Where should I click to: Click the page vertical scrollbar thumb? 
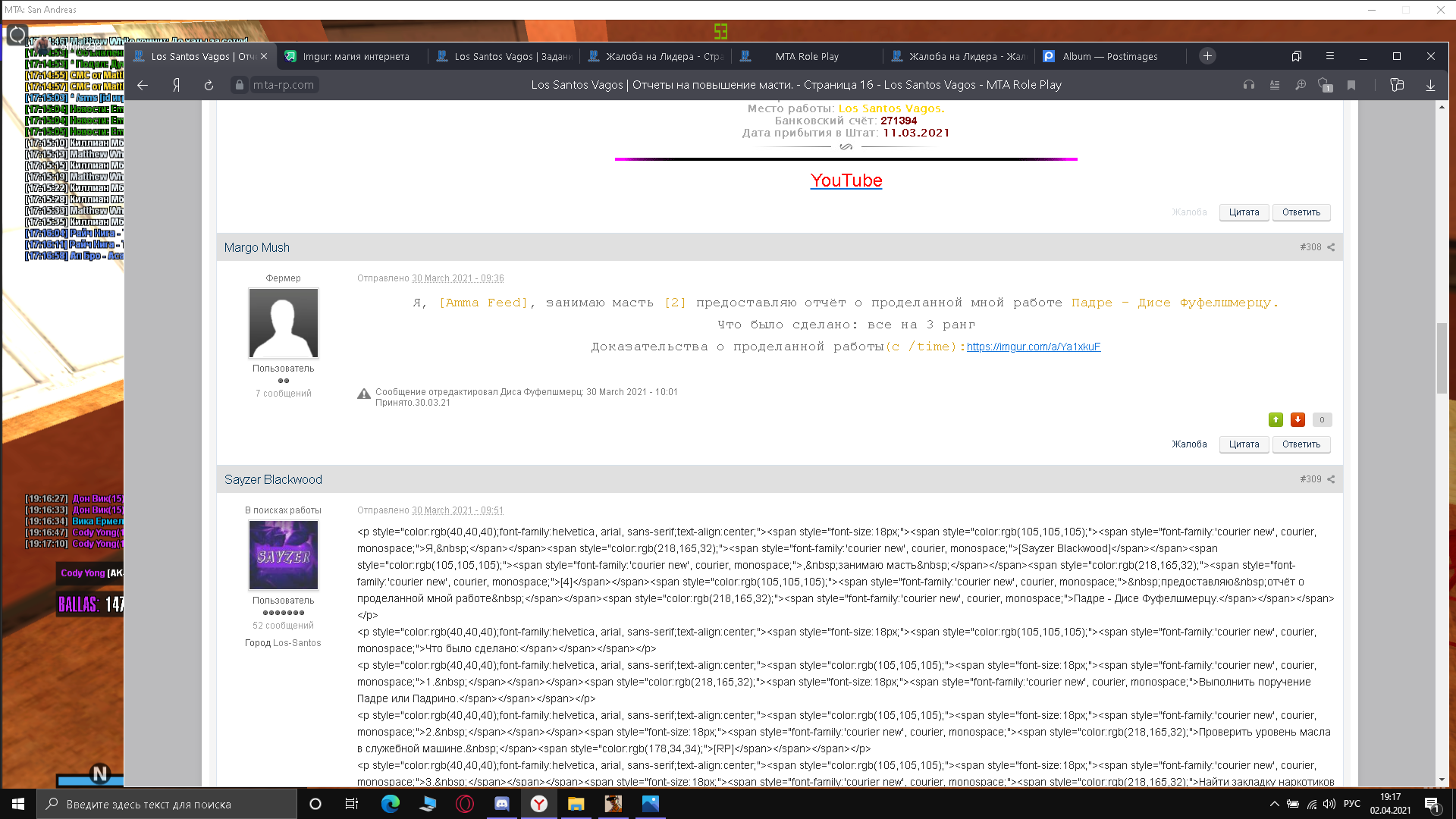click(1442, 358)
